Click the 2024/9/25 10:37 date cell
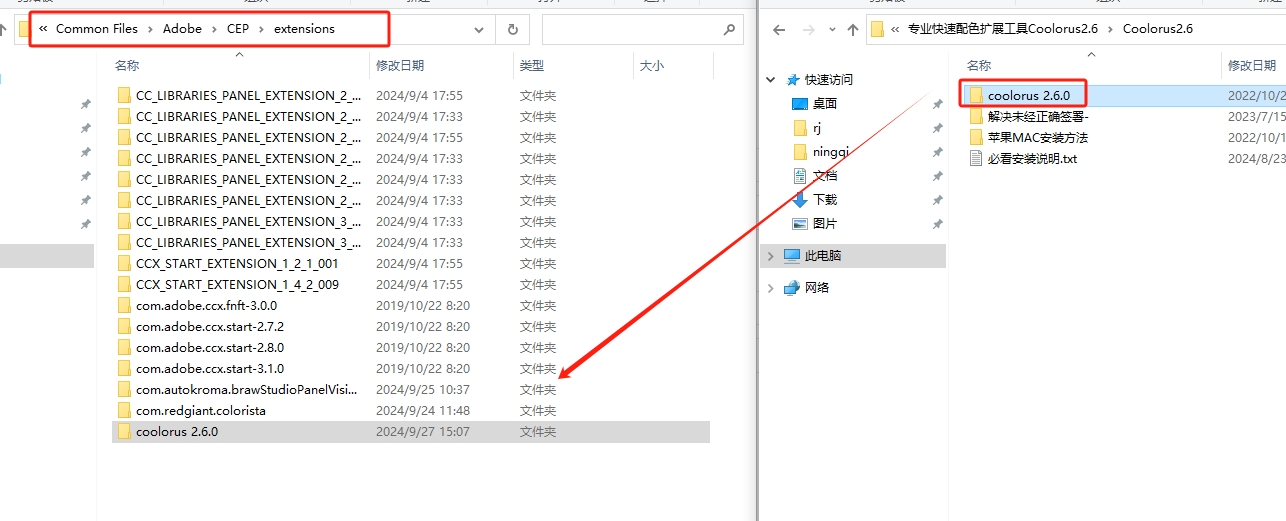1286x521 pixels. coord(423,389)
